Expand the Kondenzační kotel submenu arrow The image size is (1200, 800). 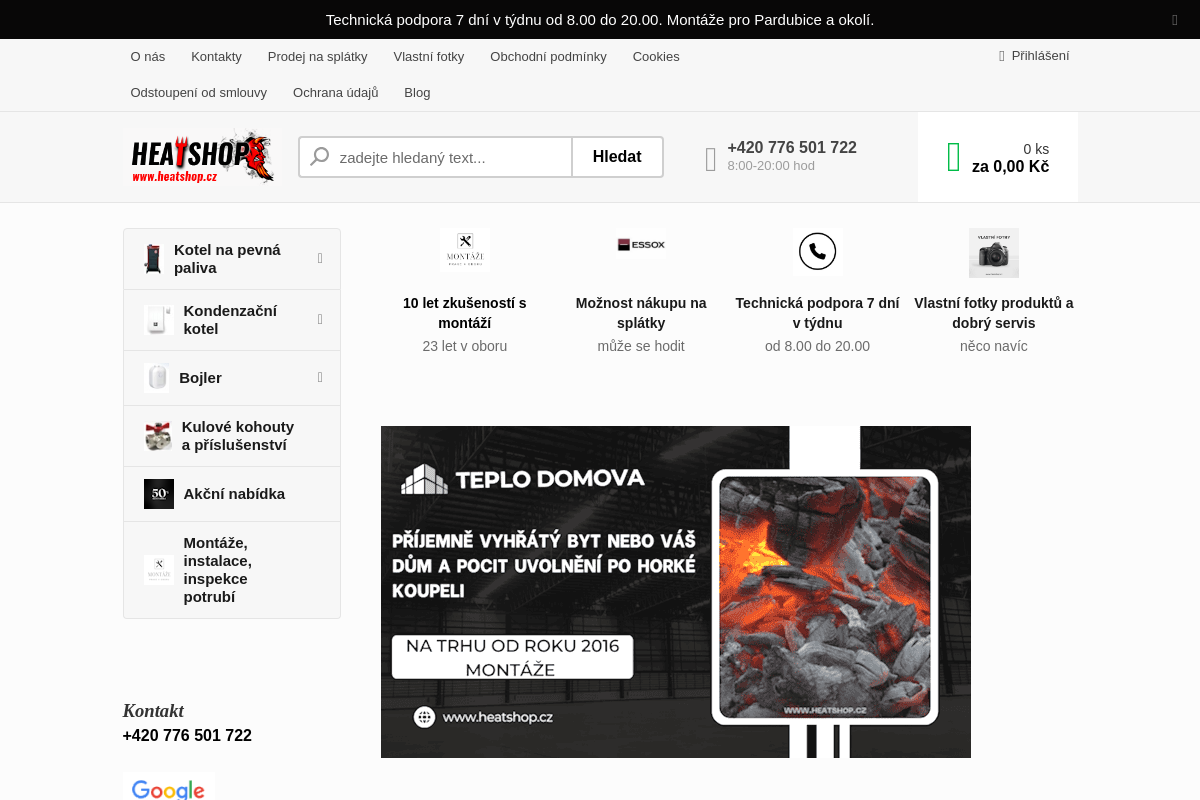point(320,319)
